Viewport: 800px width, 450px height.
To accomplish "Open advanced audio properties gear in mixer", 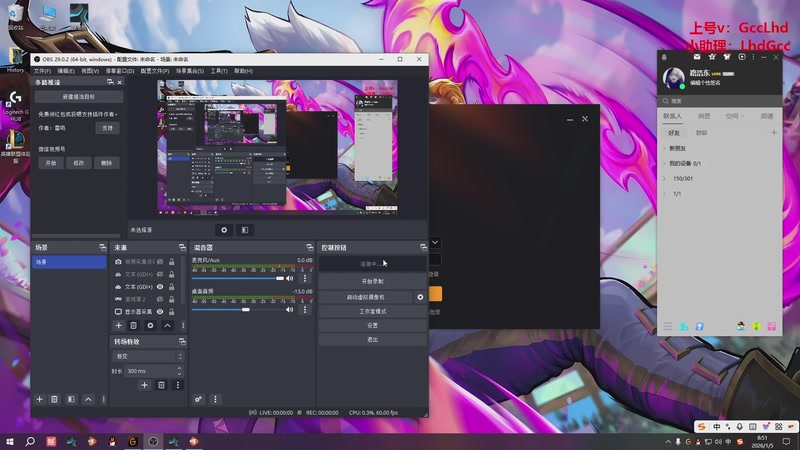I will click(198, 399).
